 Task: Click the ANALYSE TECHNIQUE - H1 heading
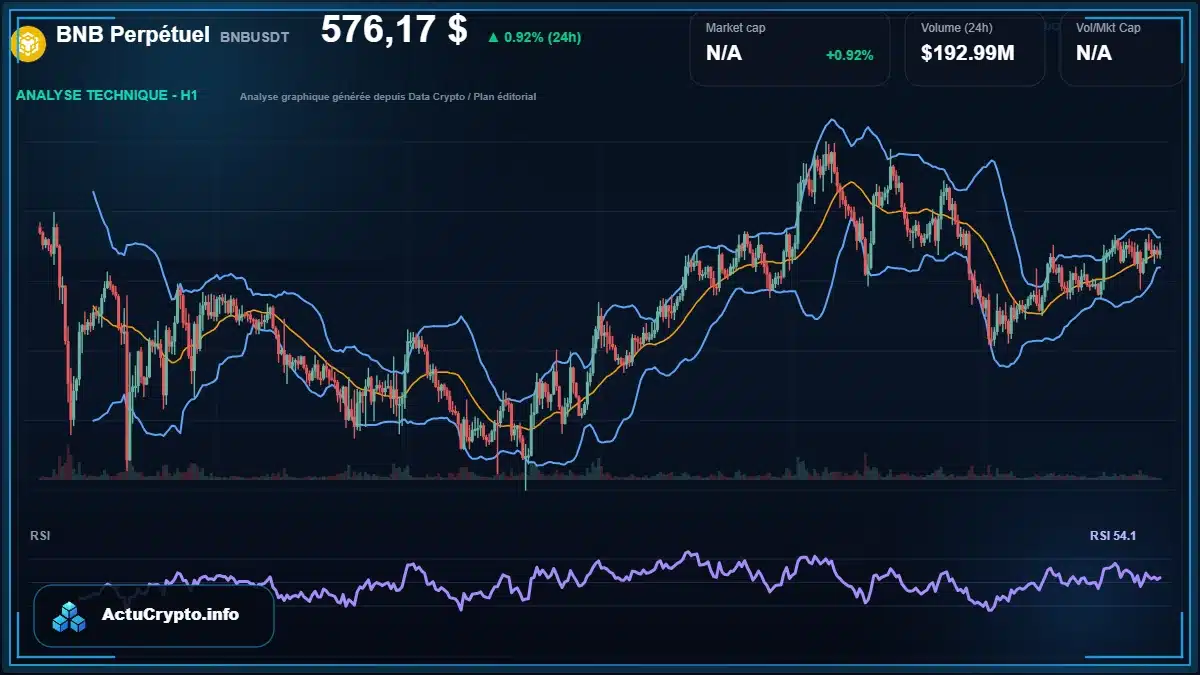[106, 96]
